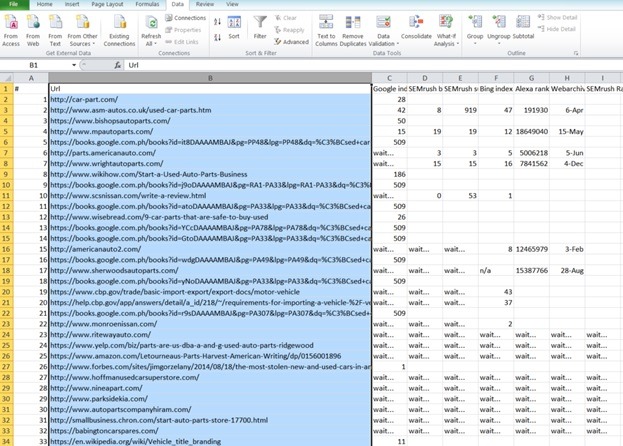The height and width of the screenshot is (446, 623).
Task: Click Webarchive date 28-Aug
Action: pos(567,270)
